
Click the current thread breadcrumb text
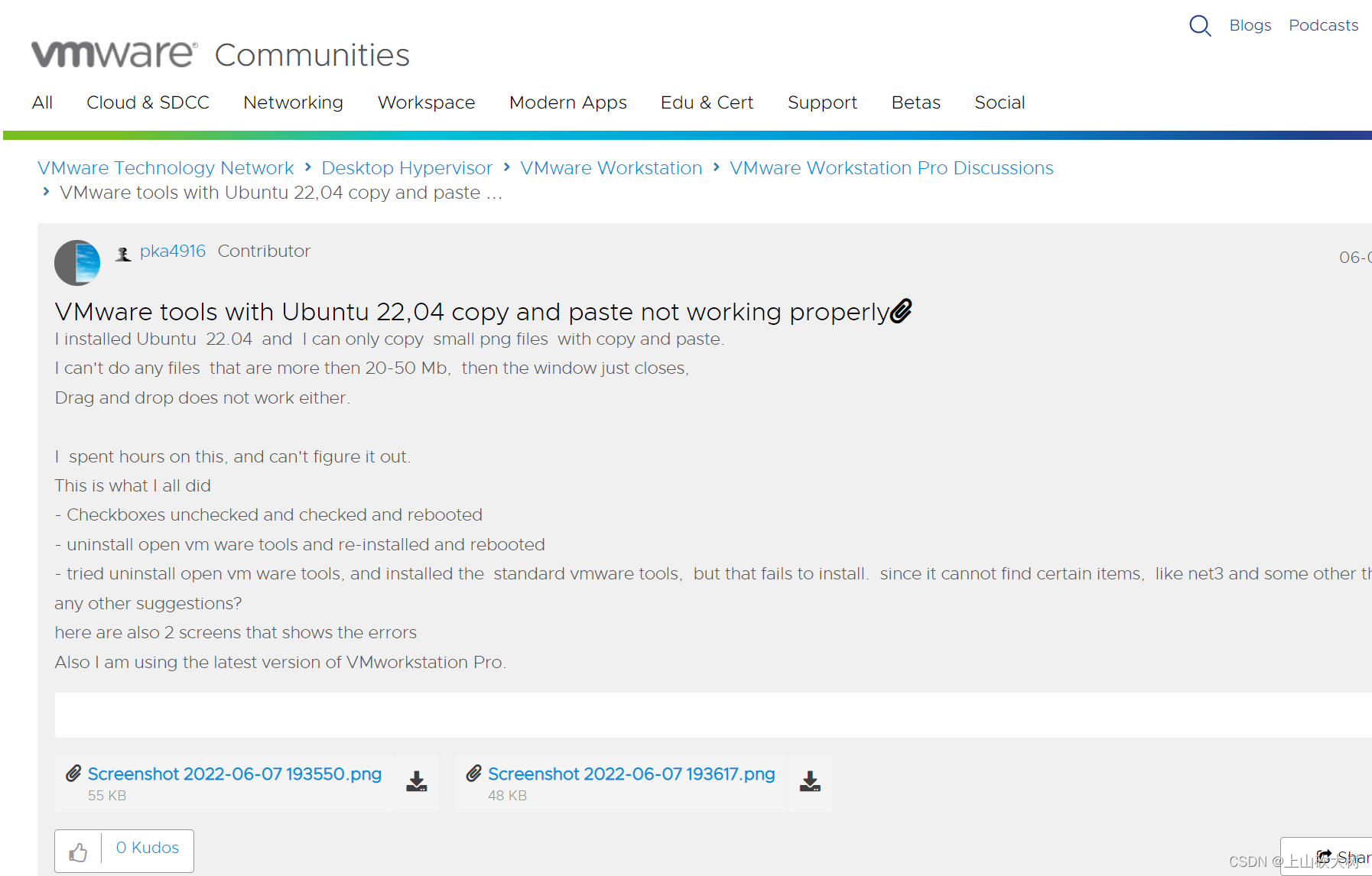click(x=281, y=193)
